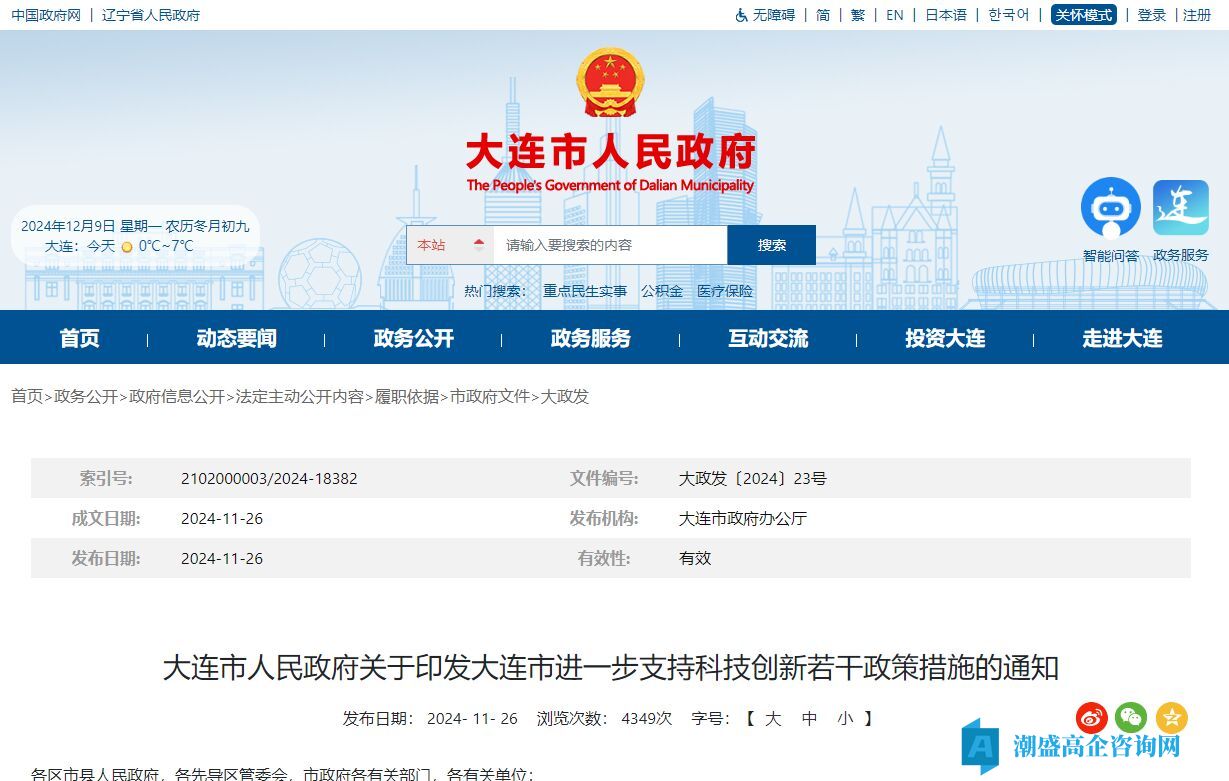The width and height of the screenshot is (1229, 781).
Task: Open the 投资大连 navigation menu
Action: [x=945, y=338]
